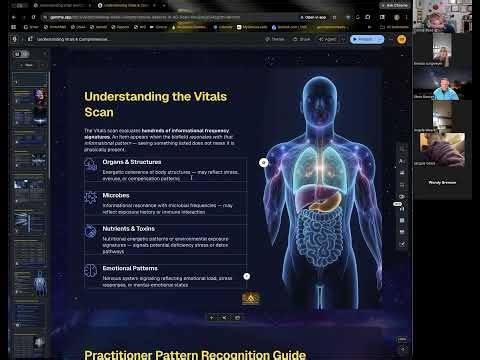The height and width of the screenshot is (360, 480).
Task: Close the slide sidebar panel
Action: [45, 54]
